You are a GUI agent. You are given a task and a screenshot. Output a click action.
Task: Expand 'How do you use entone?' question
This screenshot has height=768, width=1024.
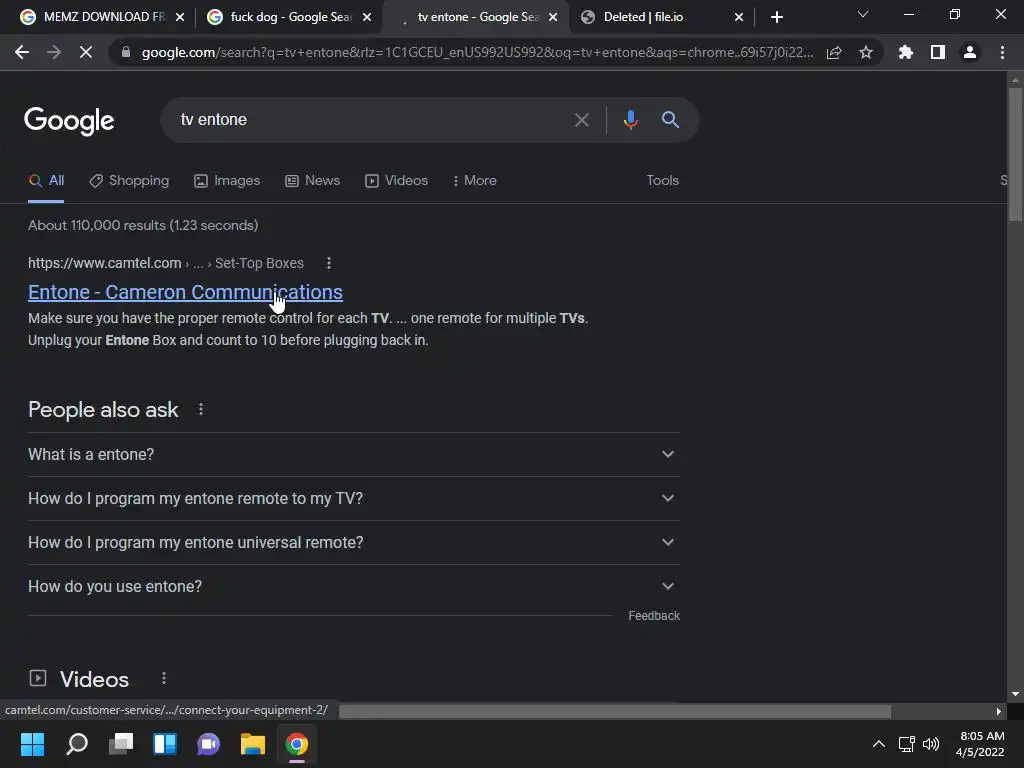click(353, 586)
